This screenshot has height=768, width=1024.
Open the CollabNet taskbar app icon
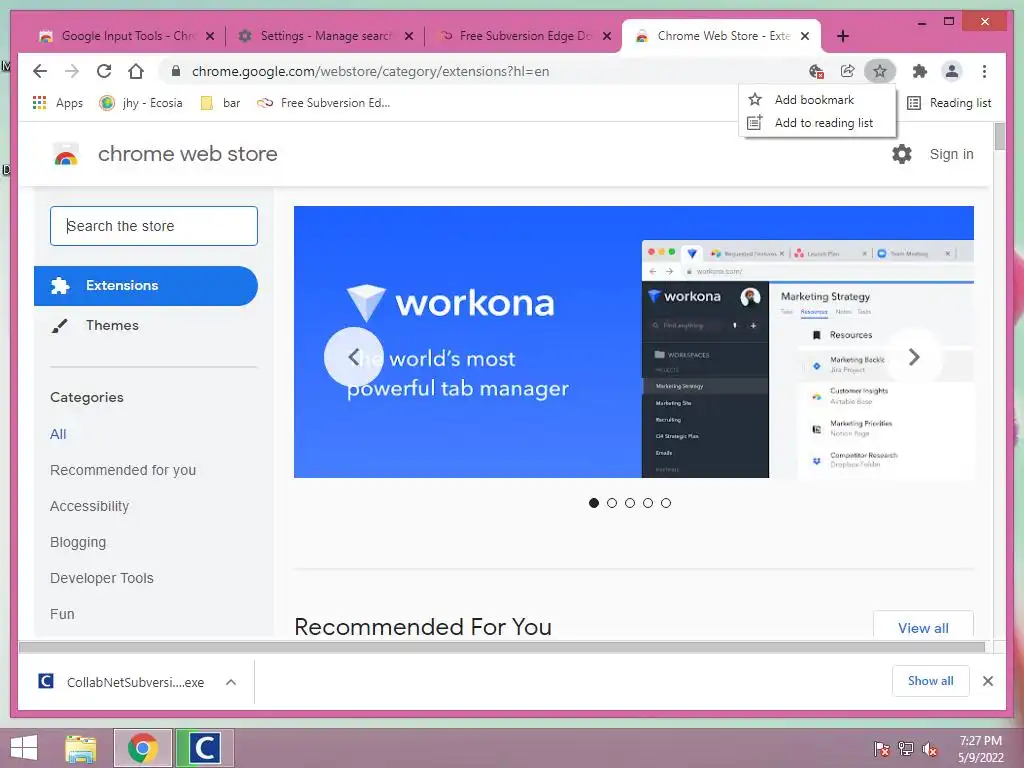[x=204, y=748]
